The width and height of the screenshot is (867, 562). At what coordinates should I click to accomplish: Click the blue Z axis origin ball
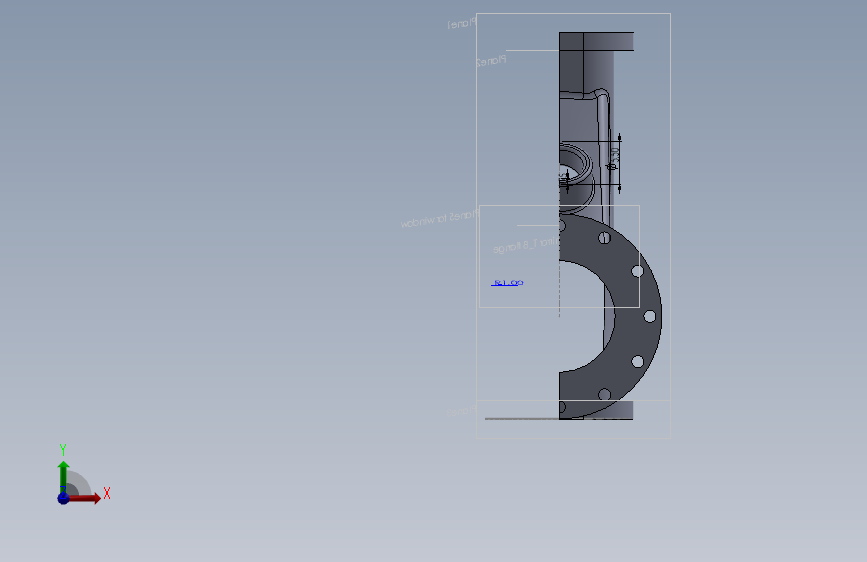click(x=64, y=498)
